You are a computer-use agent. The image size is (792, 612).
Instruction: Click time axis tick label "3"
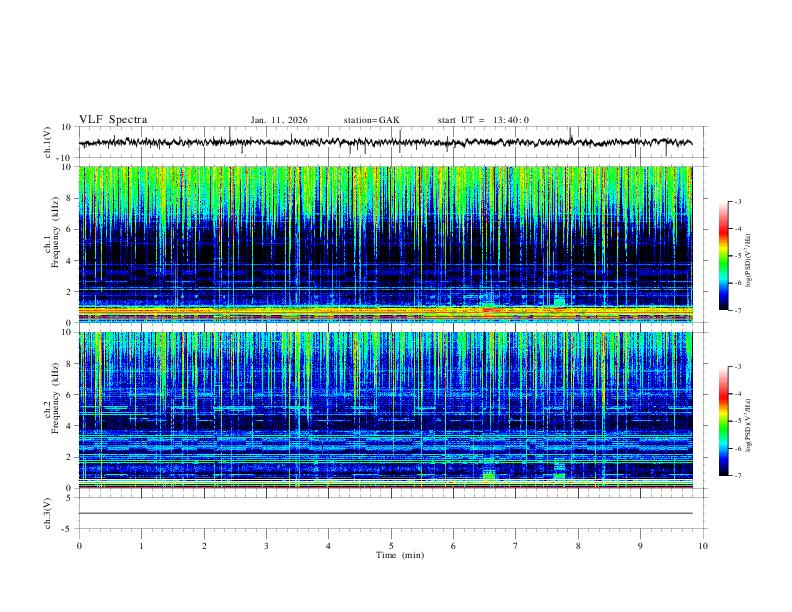coord(266,546)
